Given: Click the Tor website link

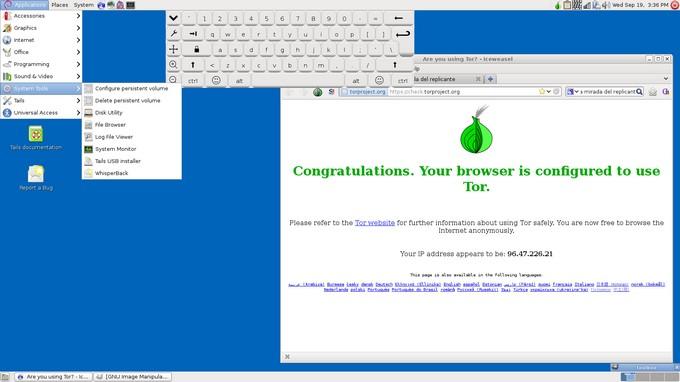Looking at the screenshot, I should pos(375,223).
